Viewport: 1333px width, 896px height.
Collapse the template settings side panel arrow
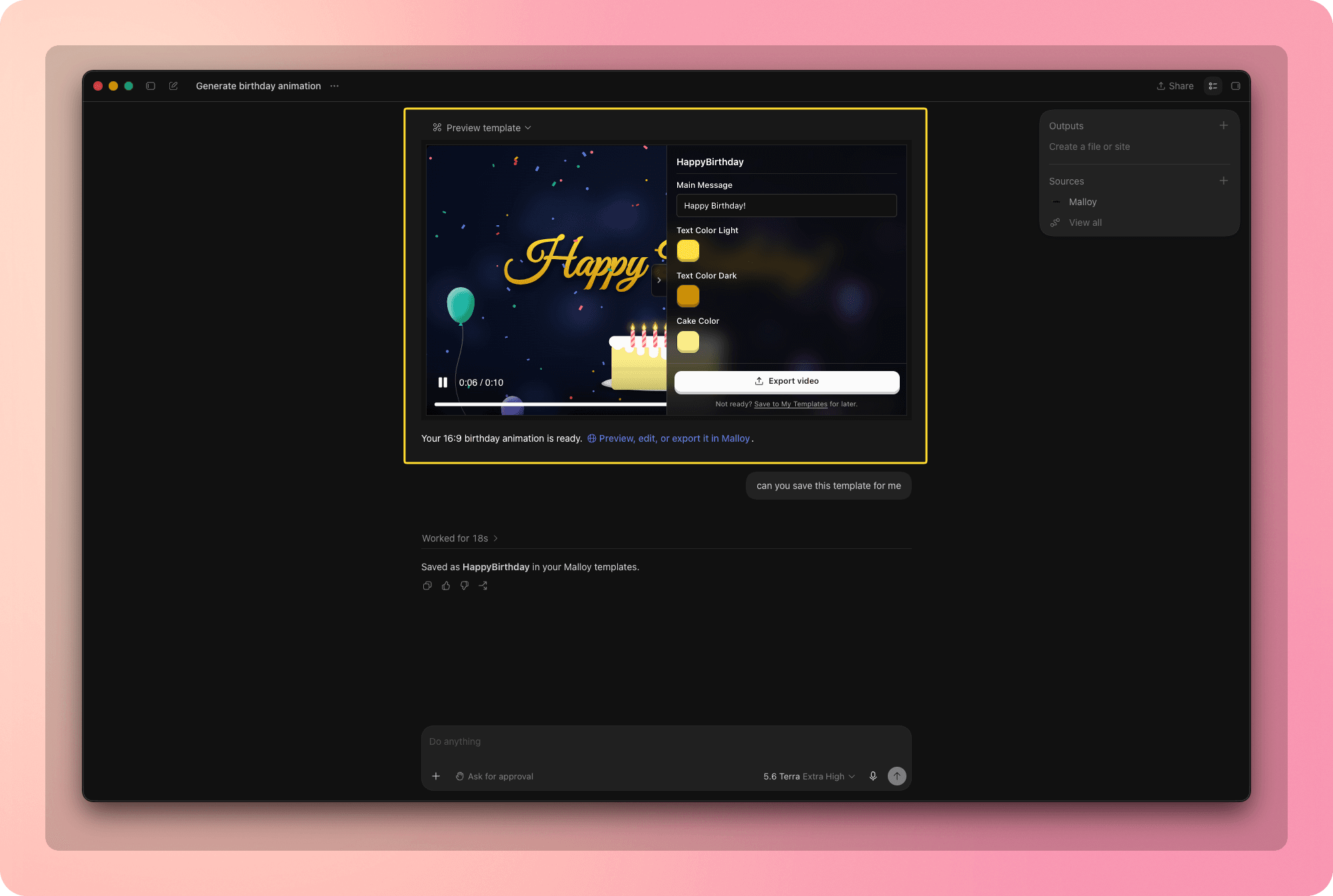coord(659,280)
